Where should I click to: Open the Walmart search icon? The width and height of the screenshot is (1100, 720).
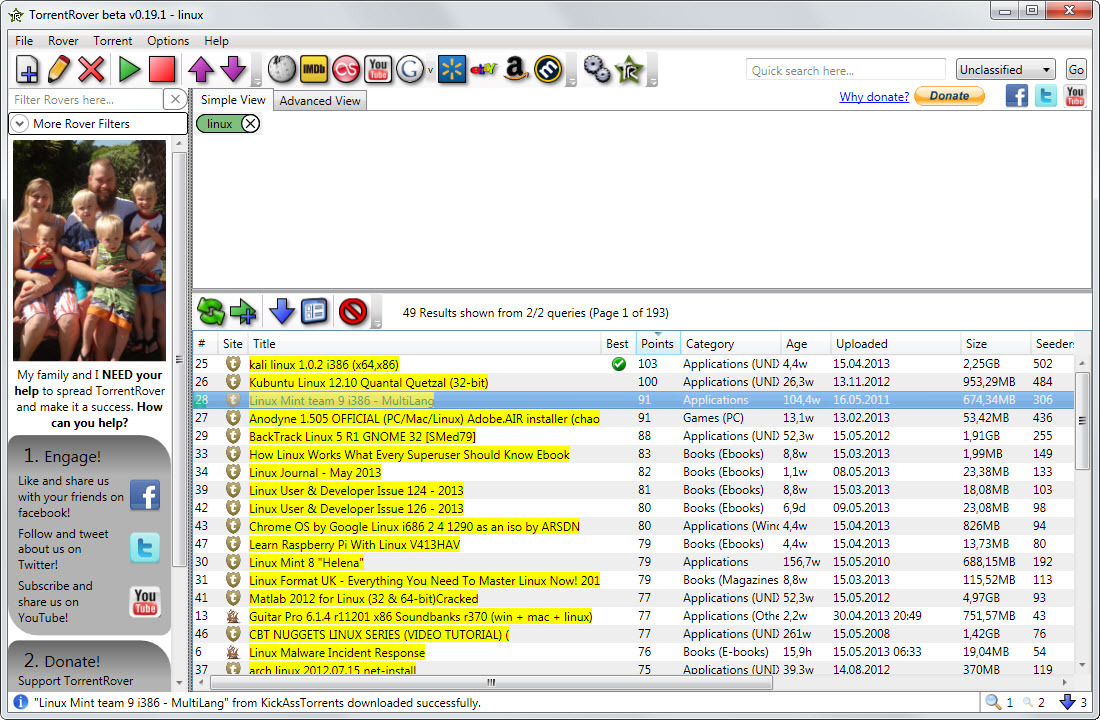click(x=452, y=69)
